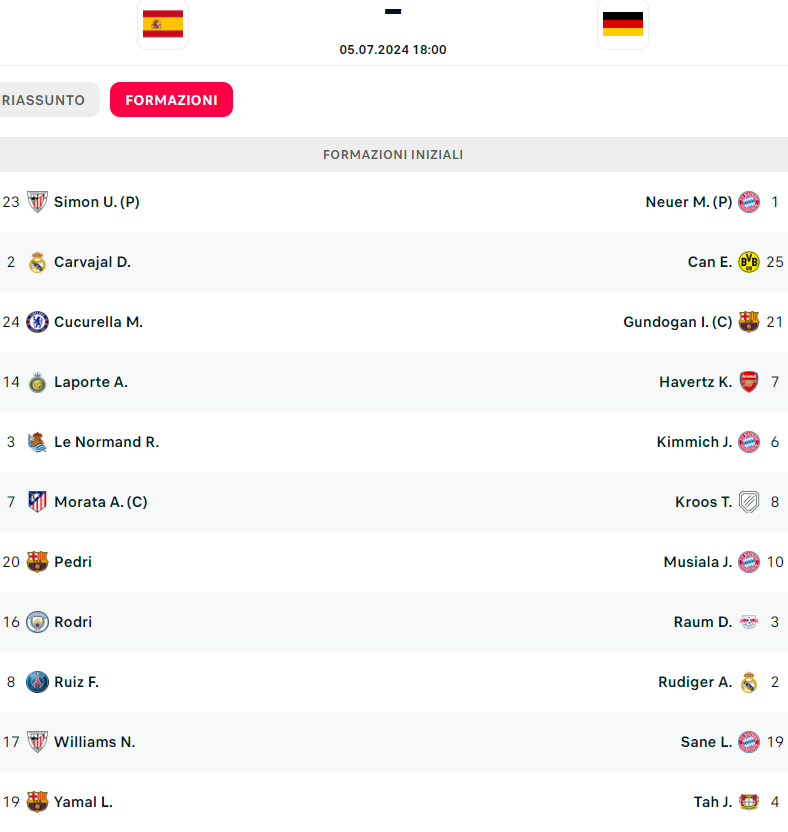Click the Chelsea crest beside Cucurella
788x832 pixels.
tap(37, 322)
